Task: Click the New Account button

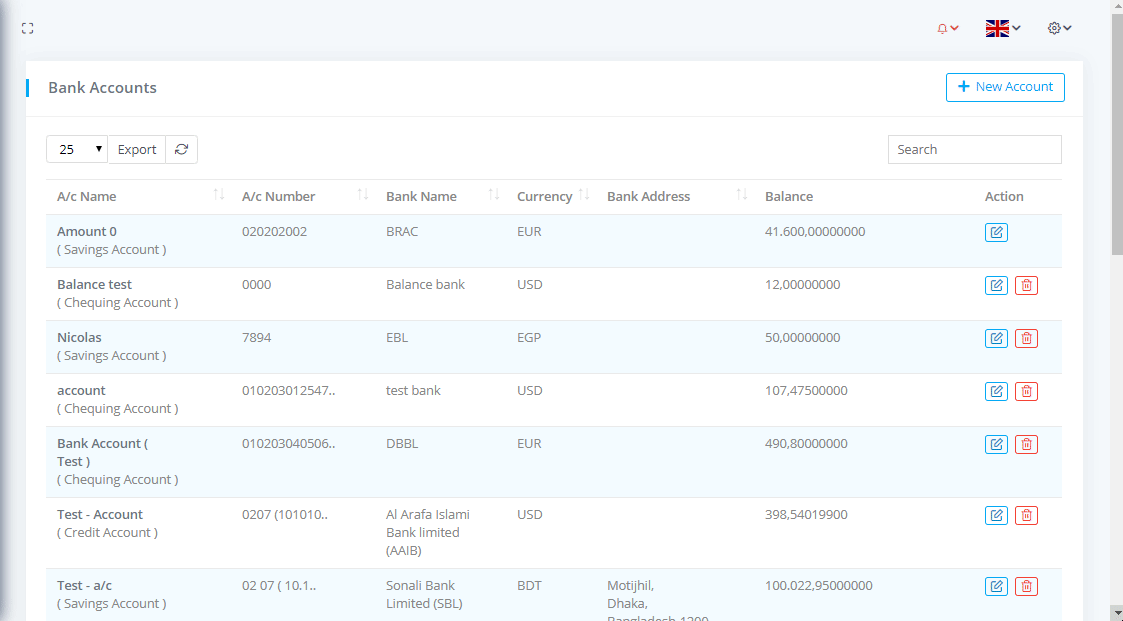Action: pos(1005,88)
